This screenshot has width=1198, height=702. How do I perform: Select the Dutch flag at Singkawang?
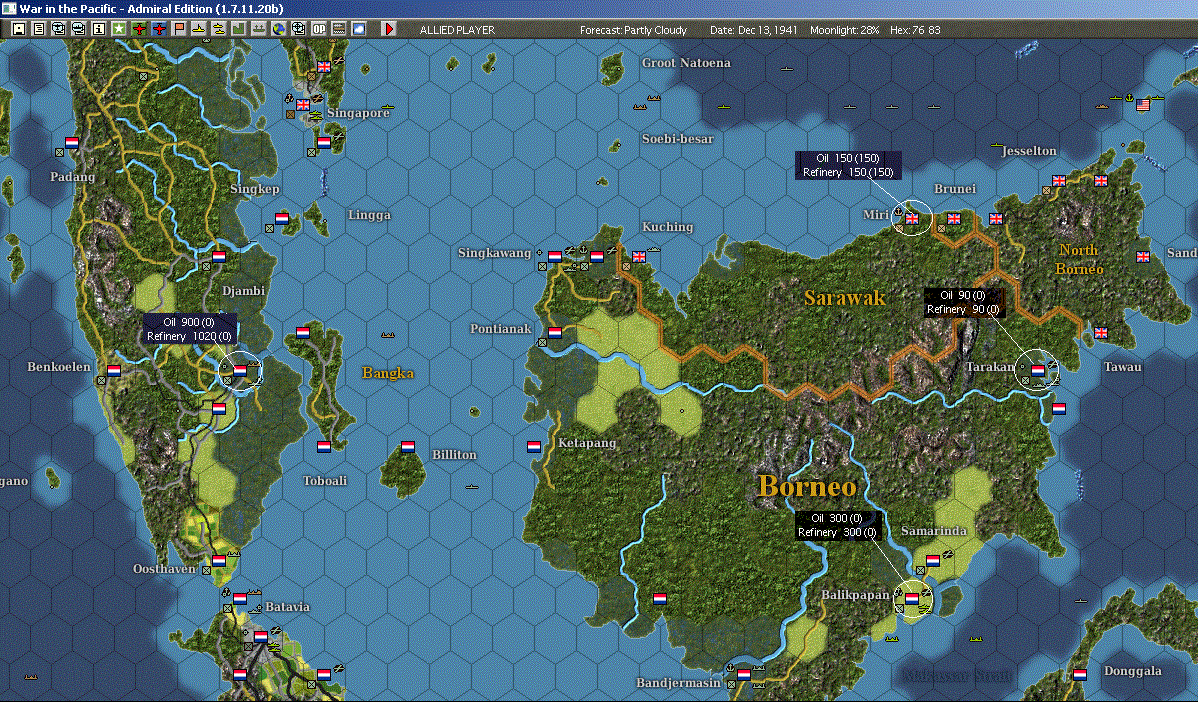[555, 257]
